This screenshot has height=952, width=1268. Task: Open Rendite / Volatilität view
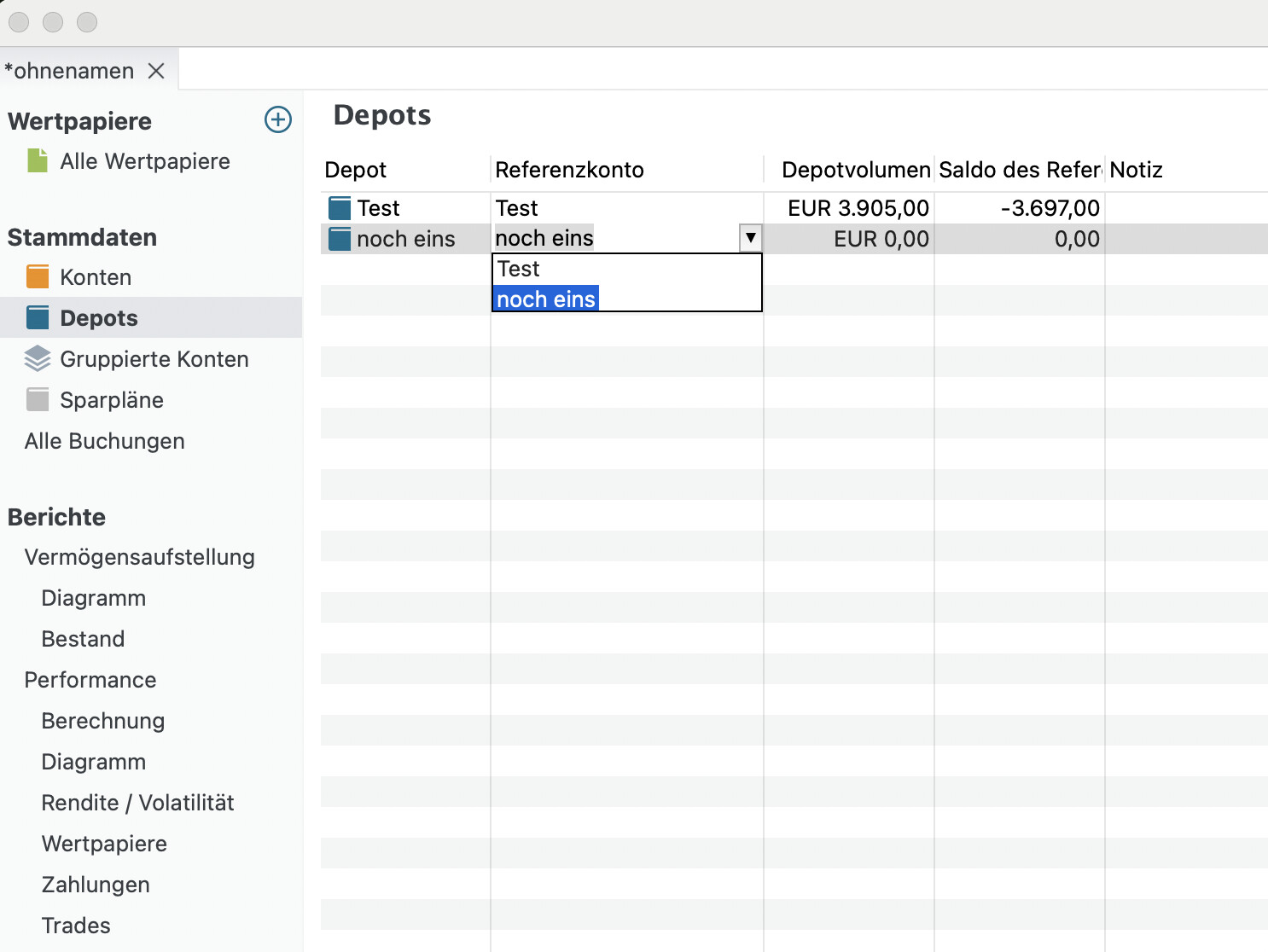tap(137, 803)
